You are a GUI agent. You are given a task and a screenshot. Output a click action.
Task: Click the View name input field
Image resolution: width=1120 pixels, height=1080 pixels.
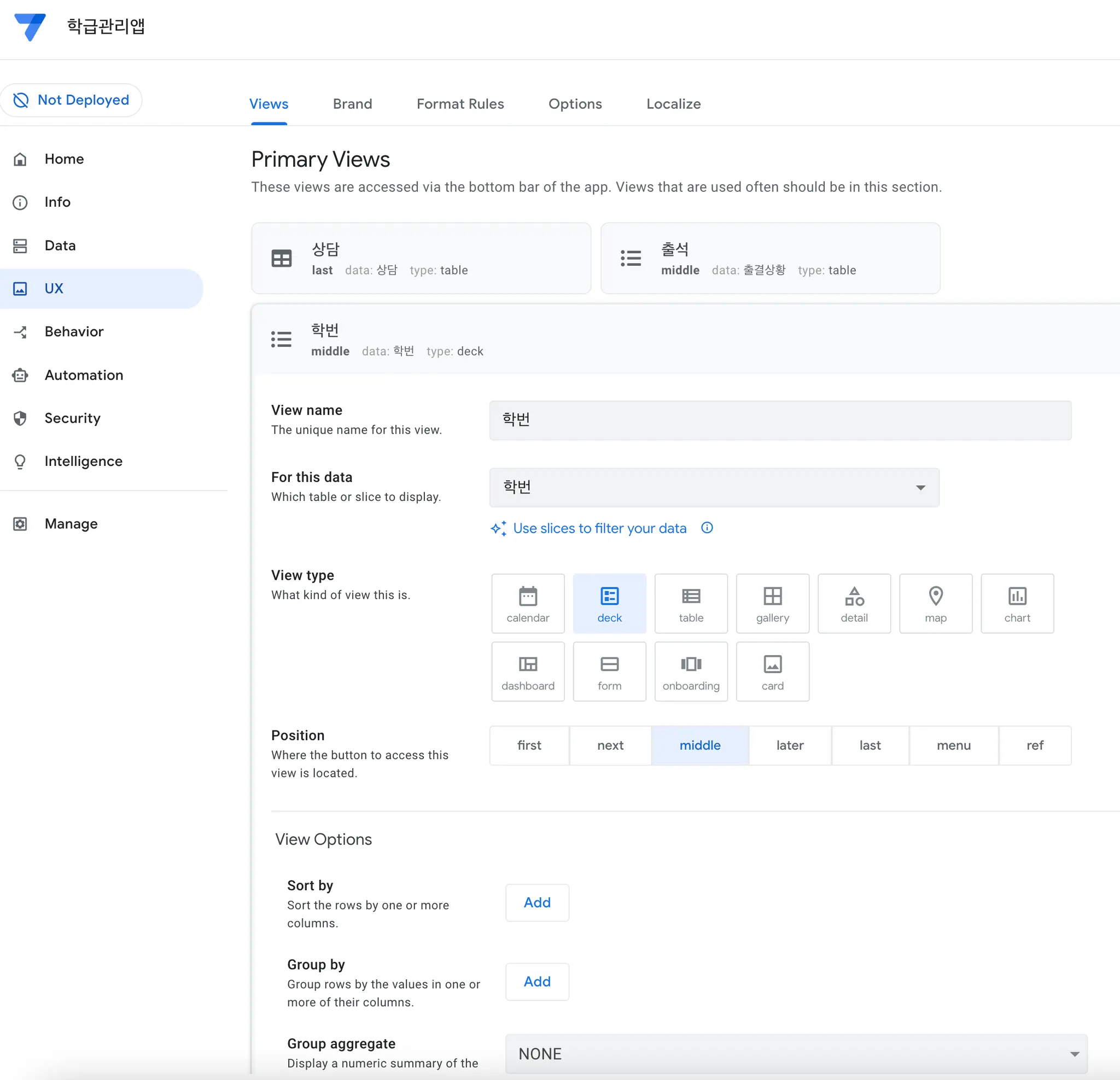tap(779, 419)
